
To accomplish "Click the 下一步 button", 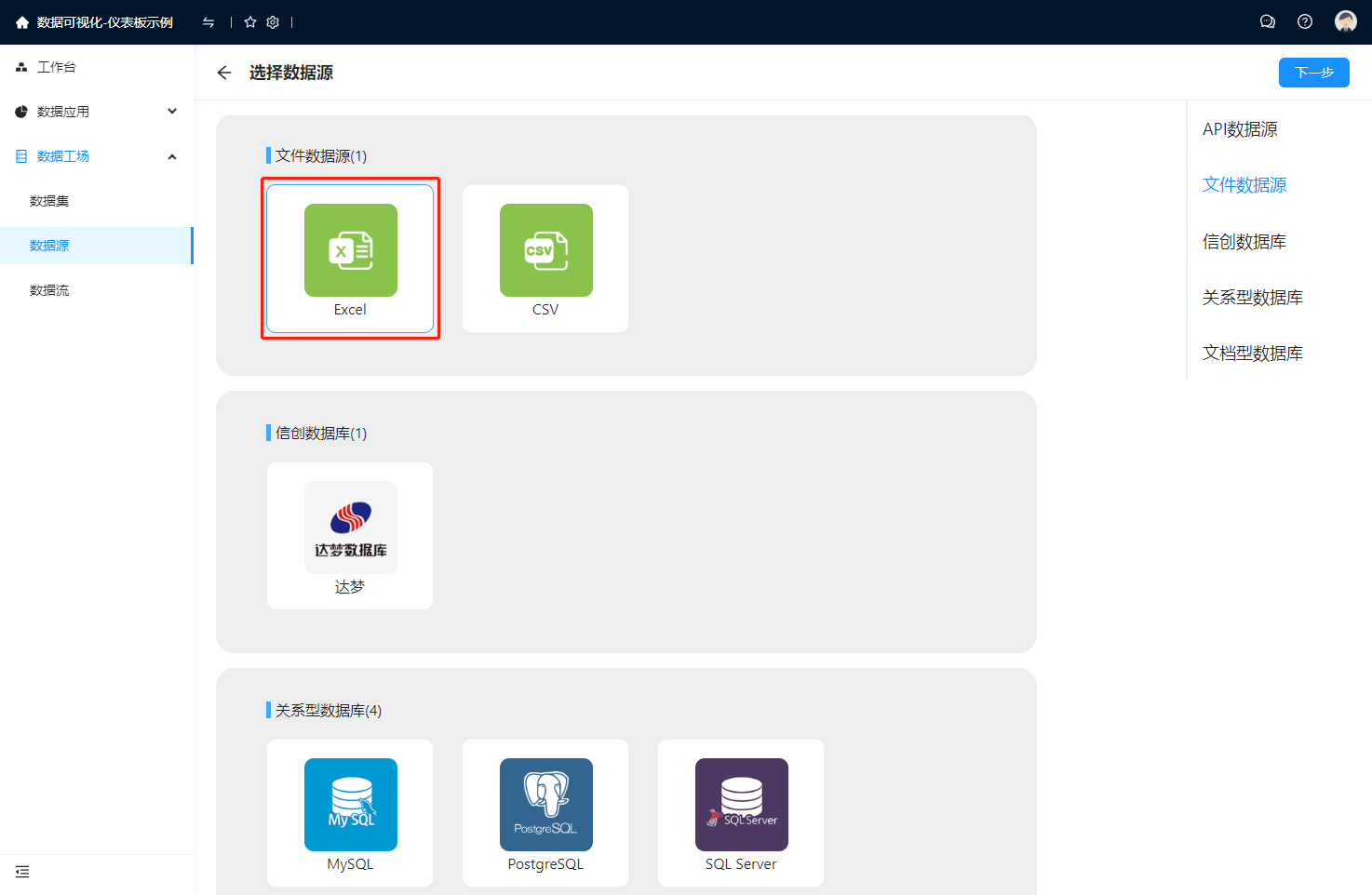I will click(1313, 73).
